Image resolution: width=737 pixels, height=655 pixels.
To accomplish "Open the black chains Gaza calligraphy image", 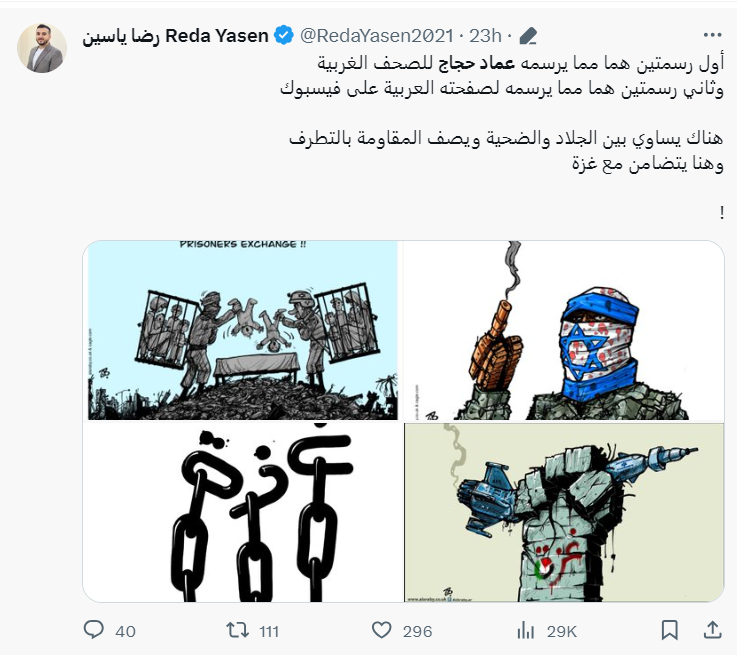I will 243,512.
